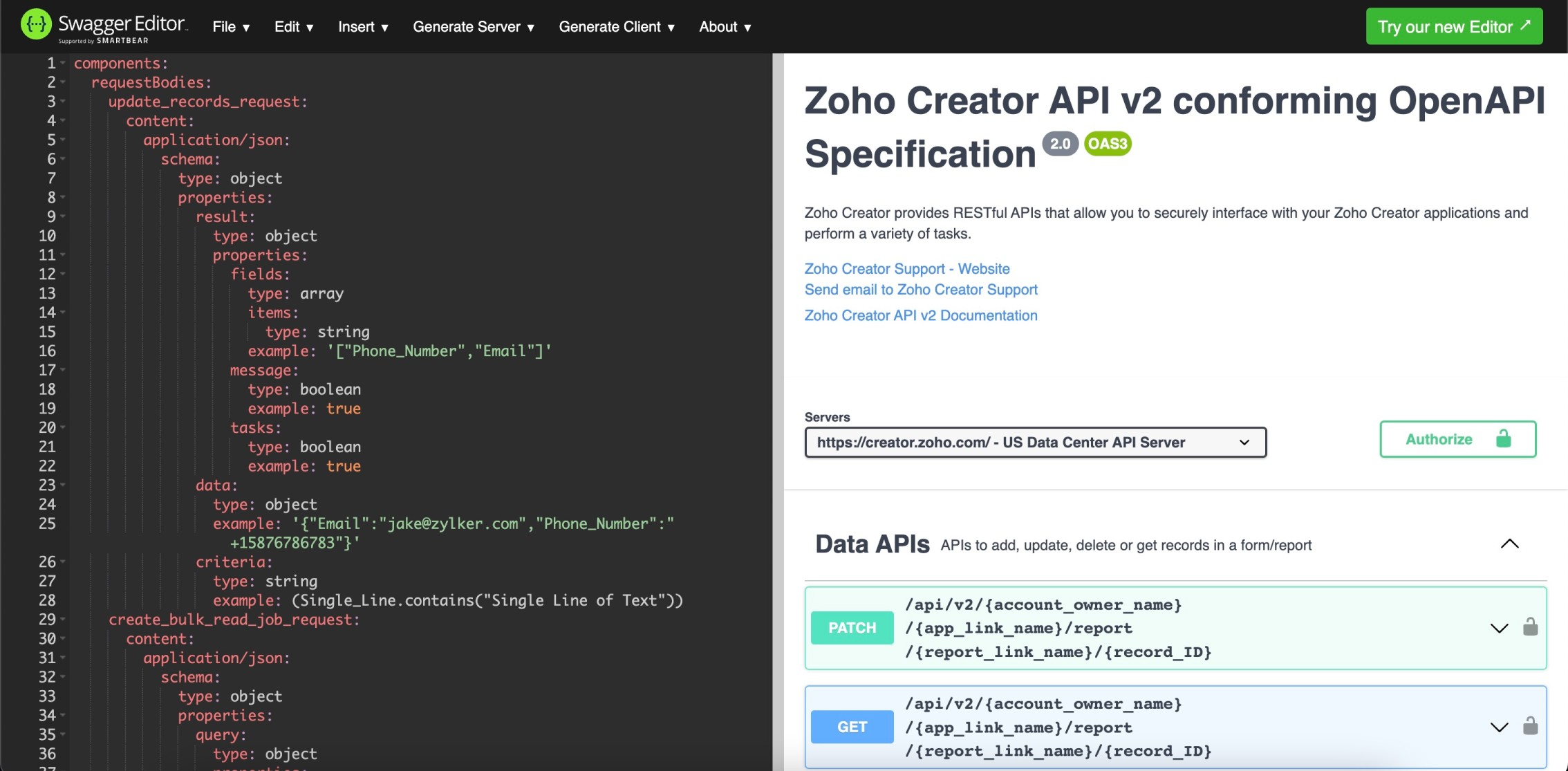Open the Insert menu
The width and height of the screenshot is (1568, 771).
(363, 27)
